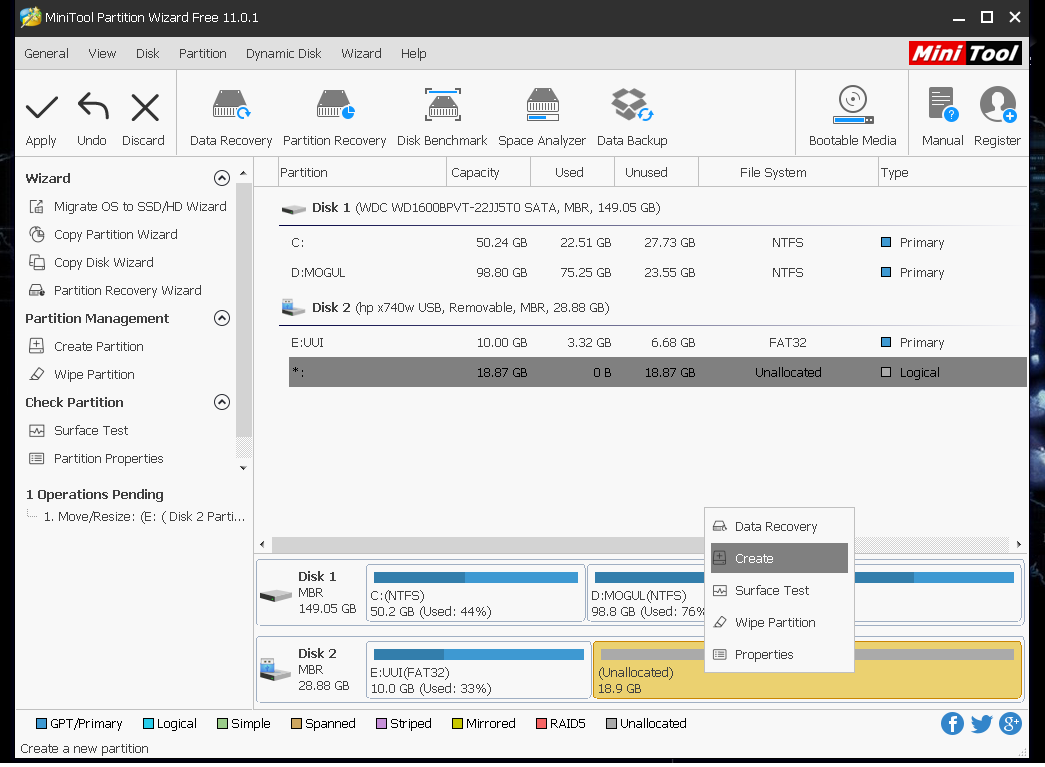
Task: Open the General menu
Action: pyautogui.click(x=46, y=54)
